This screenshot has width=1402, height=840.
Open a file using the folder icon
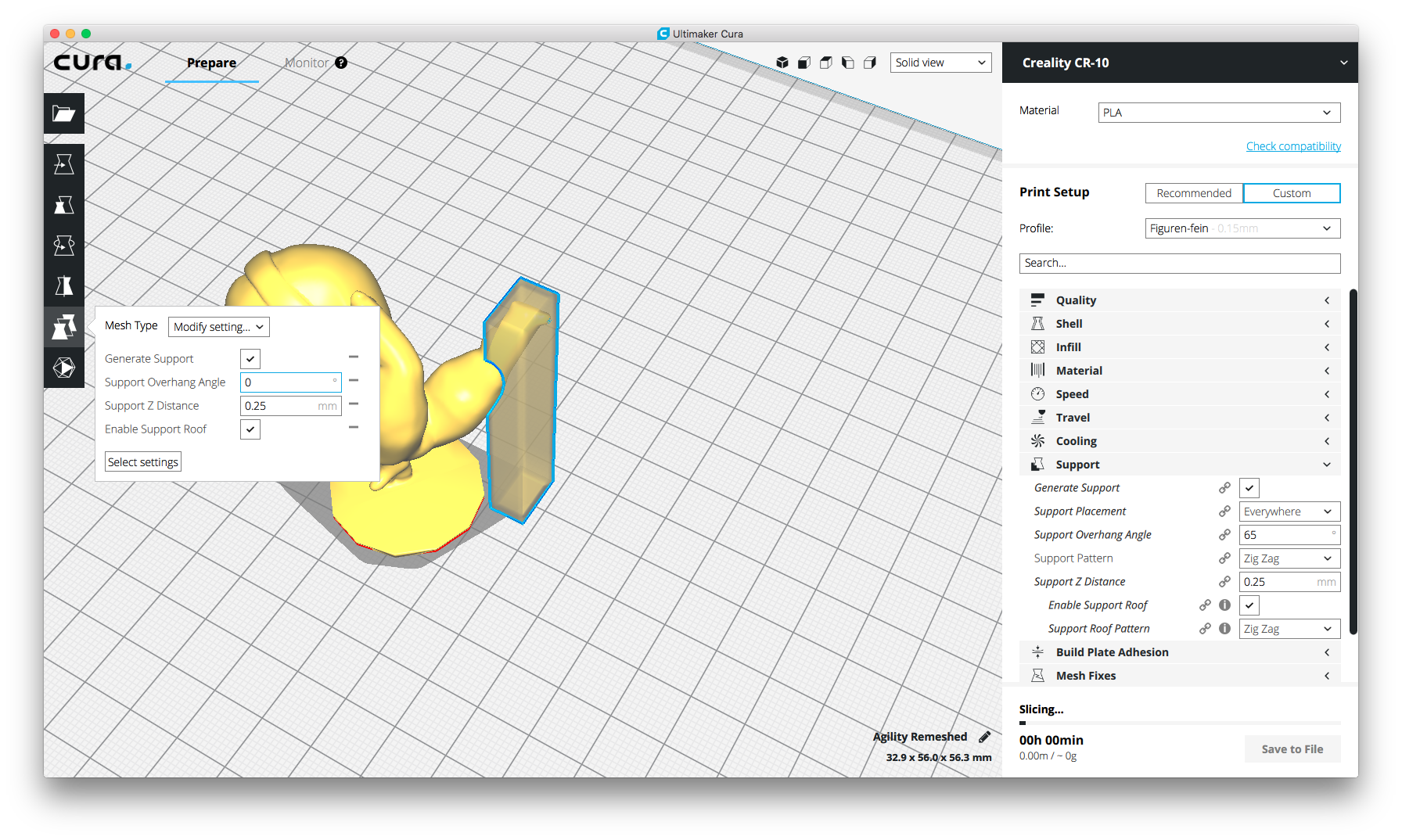pos(64,113)
